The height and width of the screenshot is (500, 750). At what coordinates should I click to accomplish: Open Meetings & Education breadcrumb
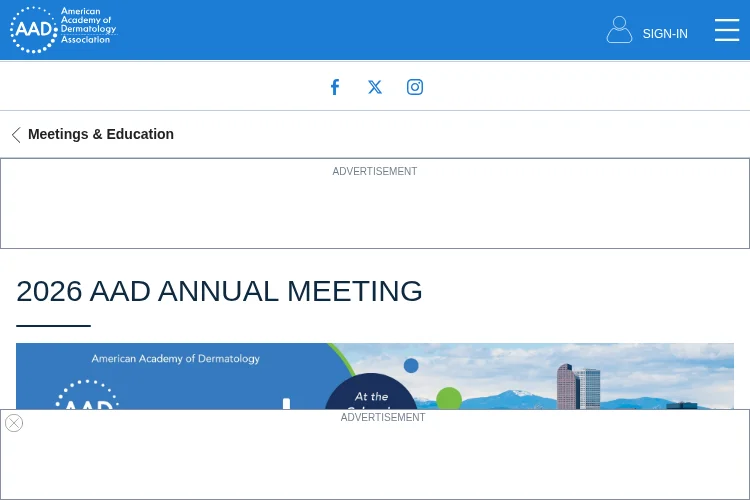tap(101, 134)
